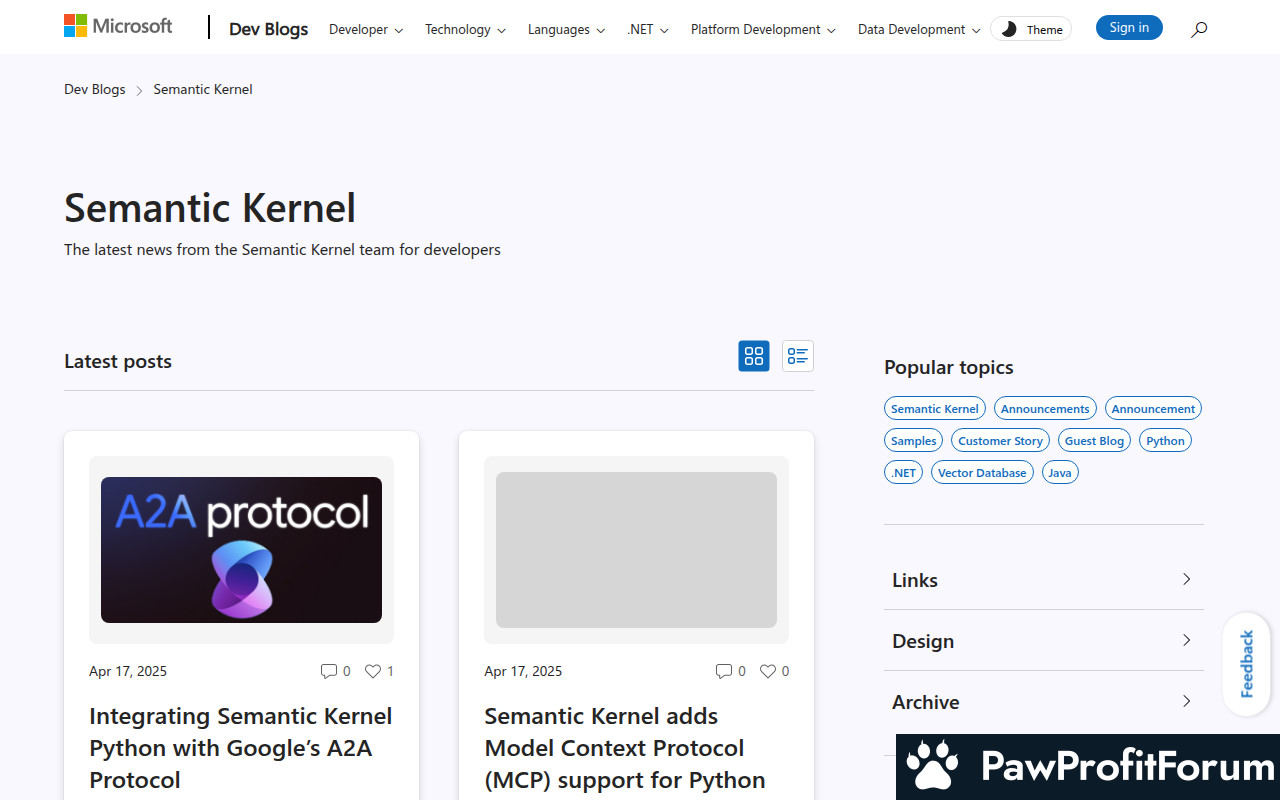Expand the Archive section

(1043, 702)
